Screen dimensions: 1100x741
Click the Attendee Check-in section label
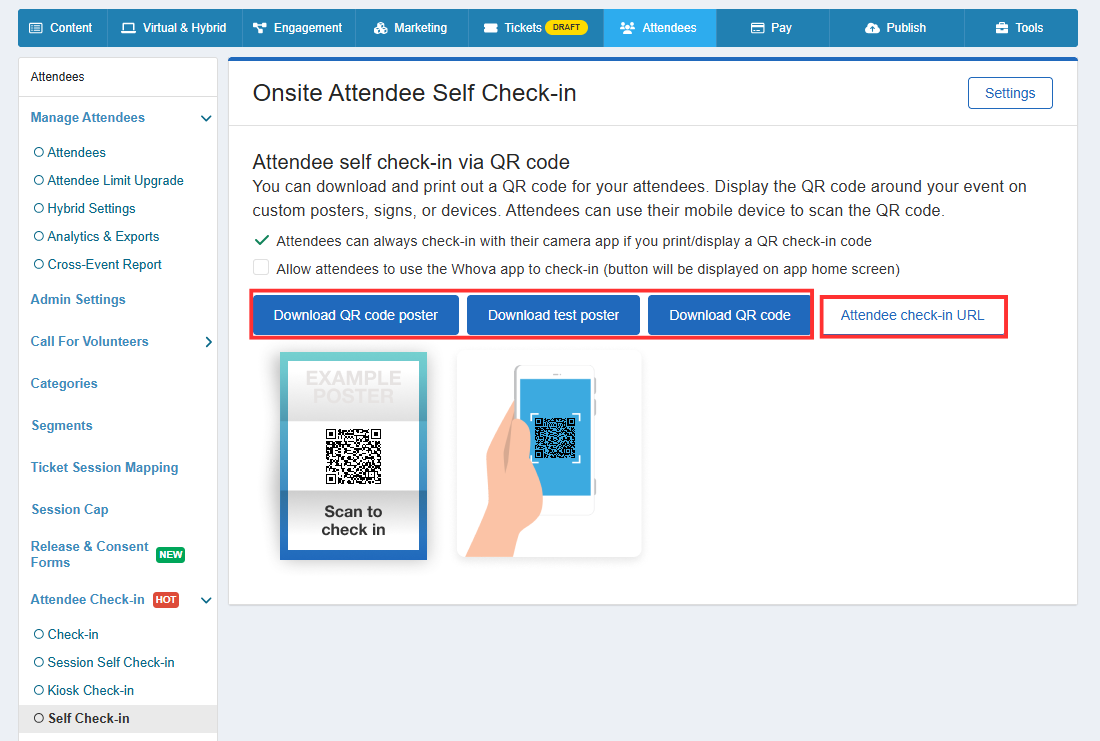88,599
